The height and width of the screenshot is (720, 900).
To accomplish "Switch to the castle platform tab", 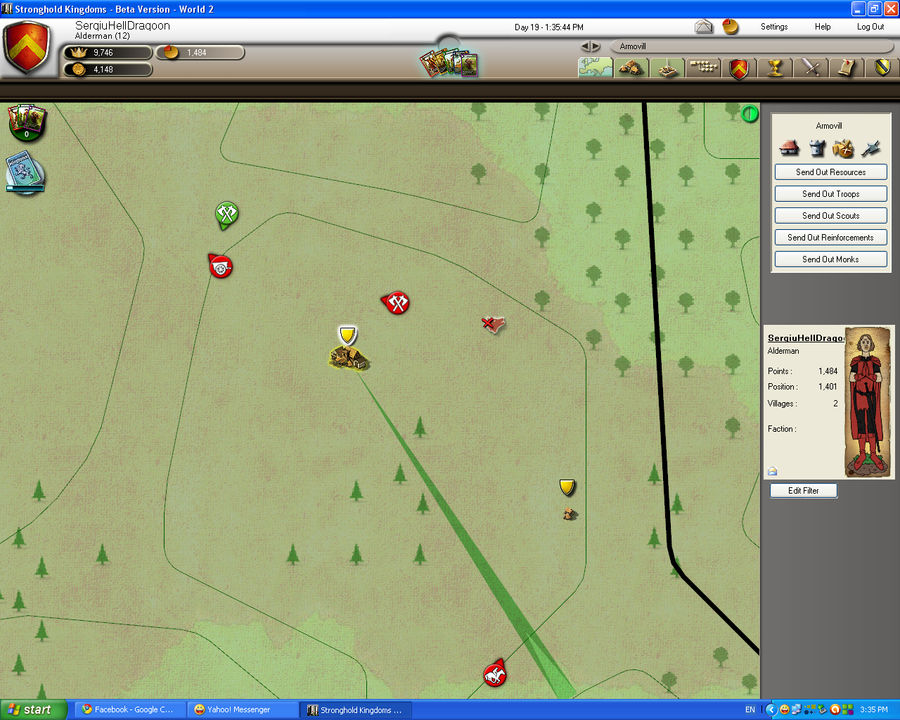I will 667,68.
